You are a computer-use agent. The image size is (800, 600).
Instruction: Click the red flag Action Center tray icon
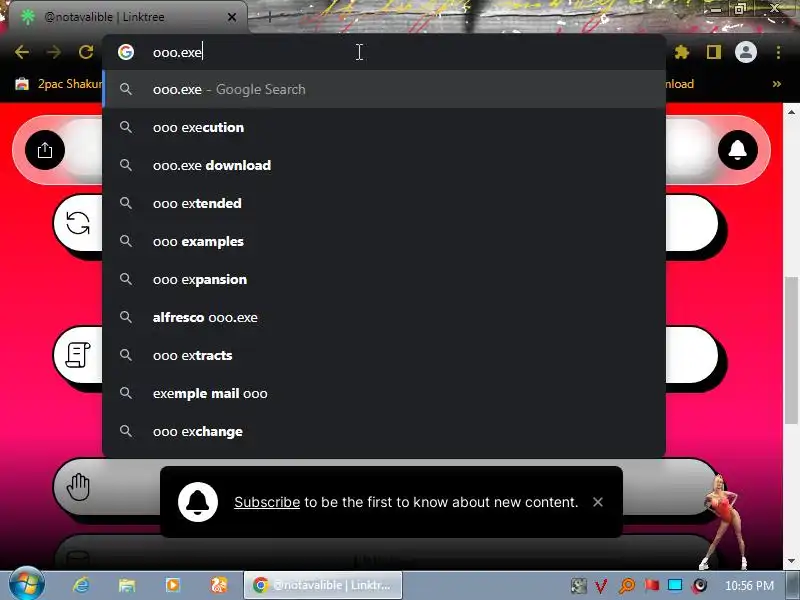click(651, 585)
